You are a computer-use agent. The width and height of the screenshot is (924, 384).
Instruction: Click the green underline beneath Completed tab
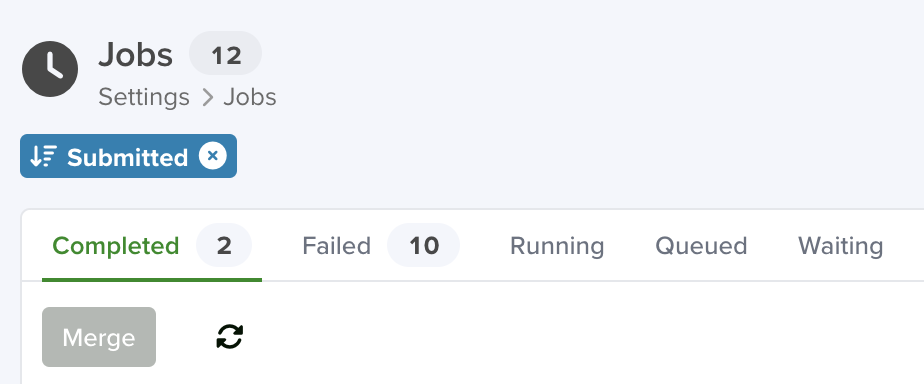click(152, 280)
